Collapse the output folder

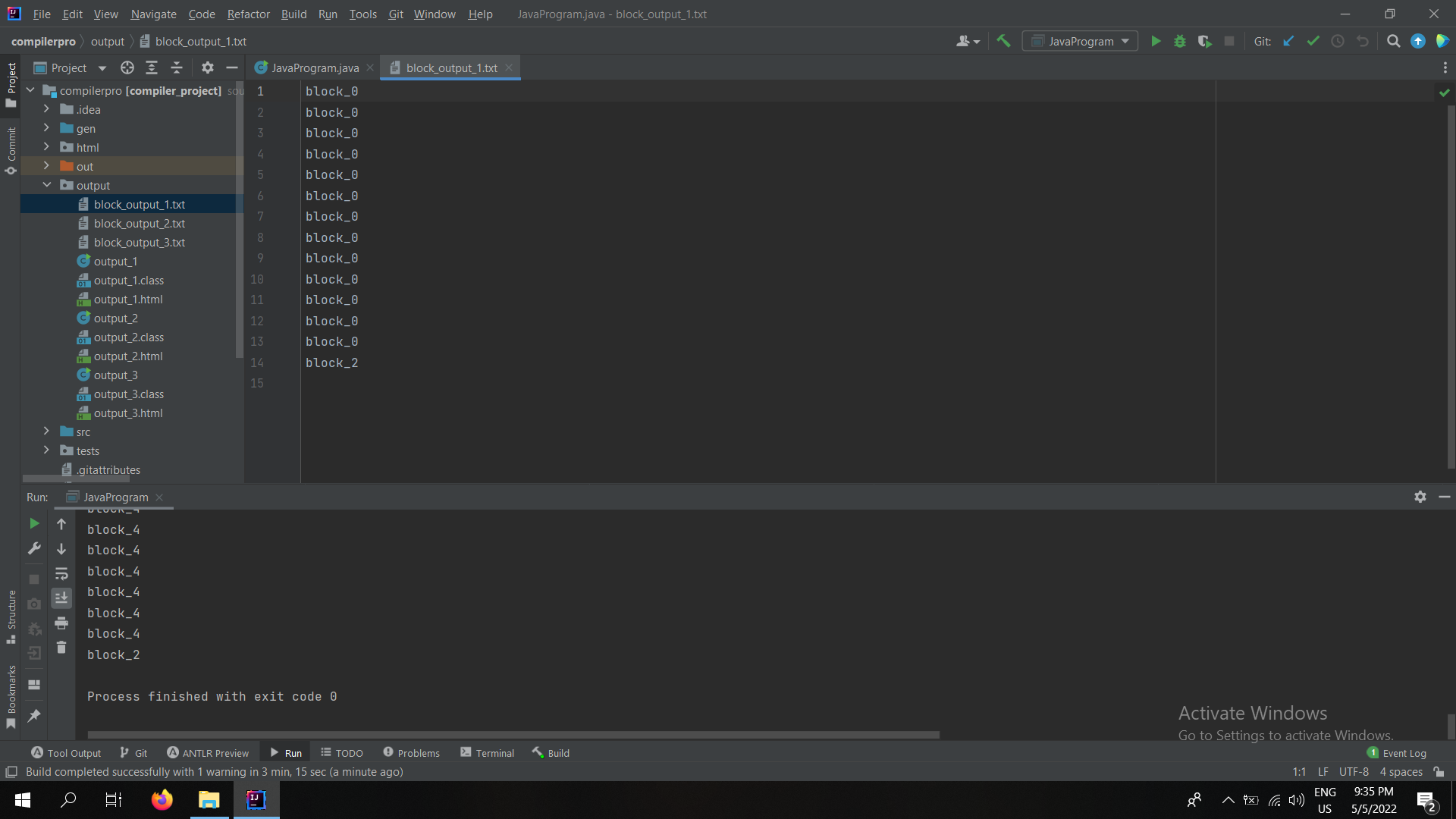point(46,185)
